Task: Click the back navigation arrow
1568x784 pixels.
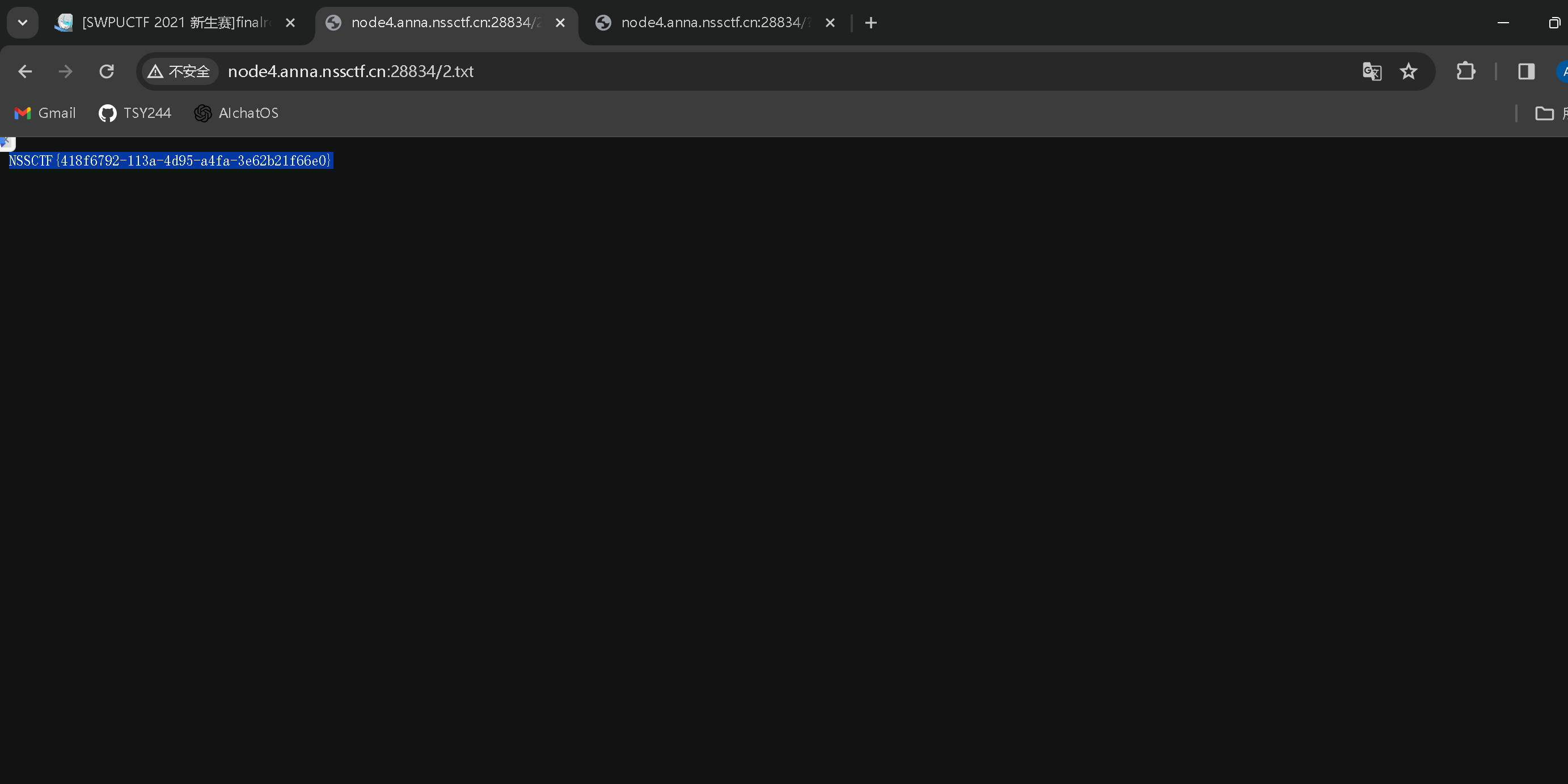Action: (25, 72)
